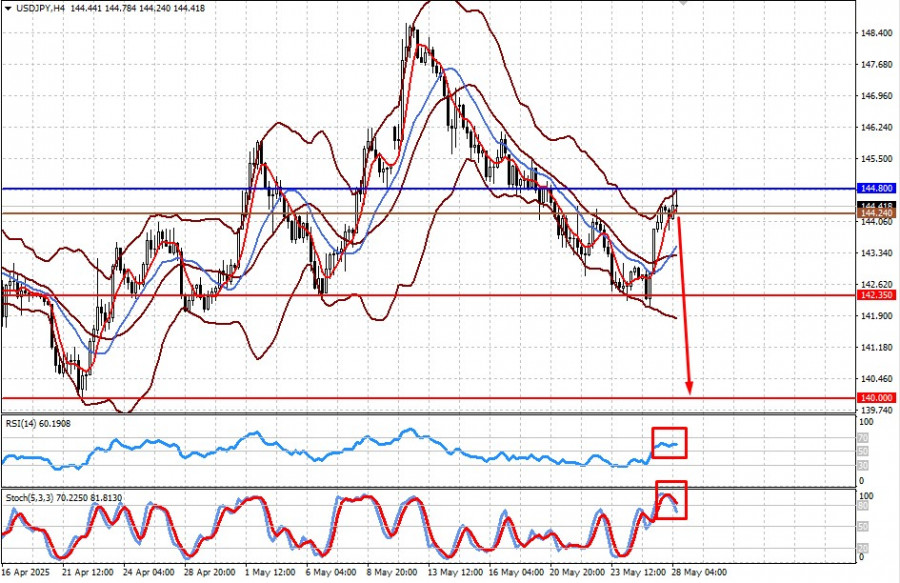Image resolution: width=900 pixels, height=583 pixels.
Task: Click the 23 May 12:00 time label
Action: point(638,573)
